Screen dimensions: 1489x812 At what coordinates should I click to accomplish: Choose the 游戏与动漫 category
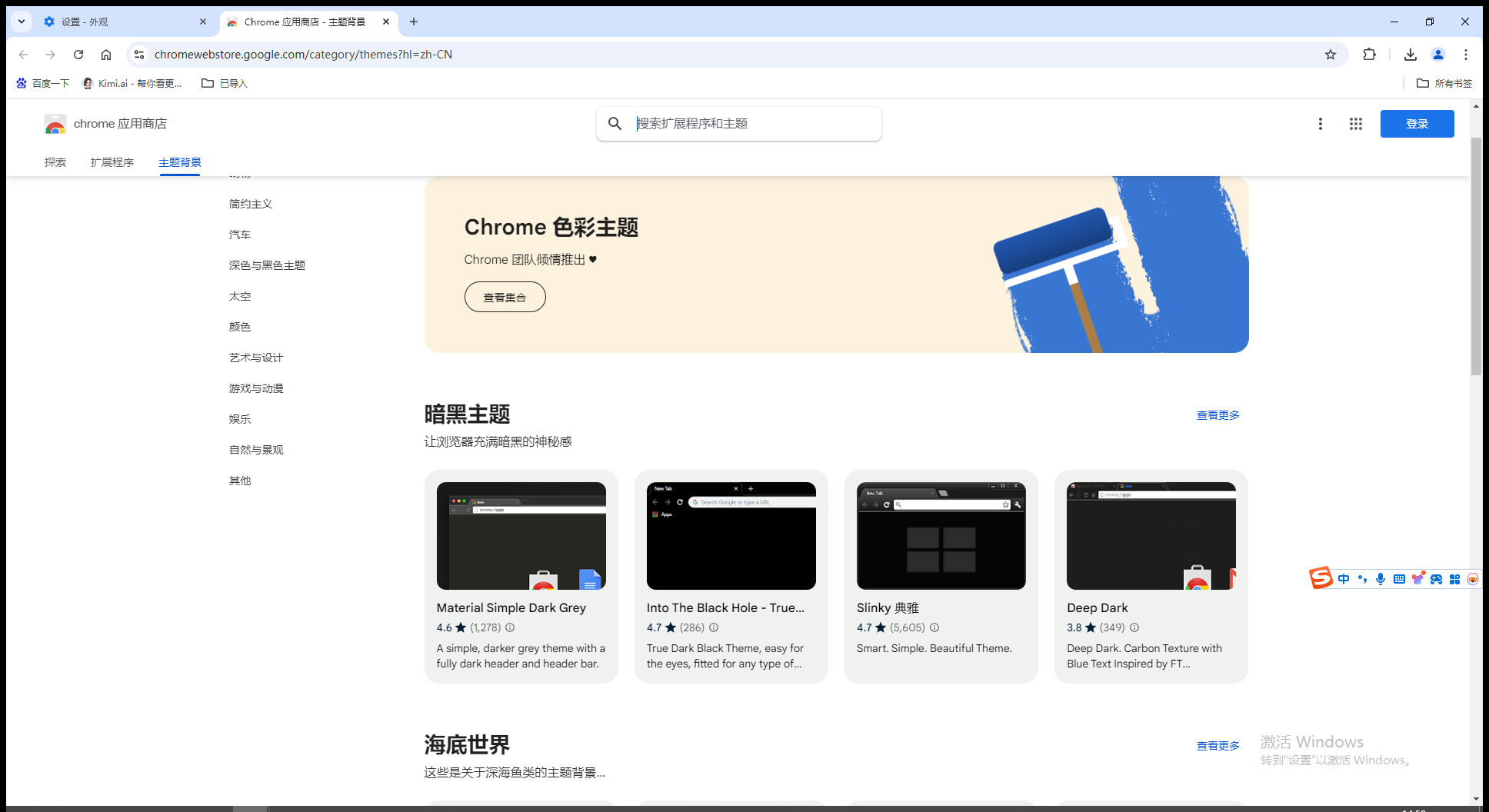(x=256, y=388)
